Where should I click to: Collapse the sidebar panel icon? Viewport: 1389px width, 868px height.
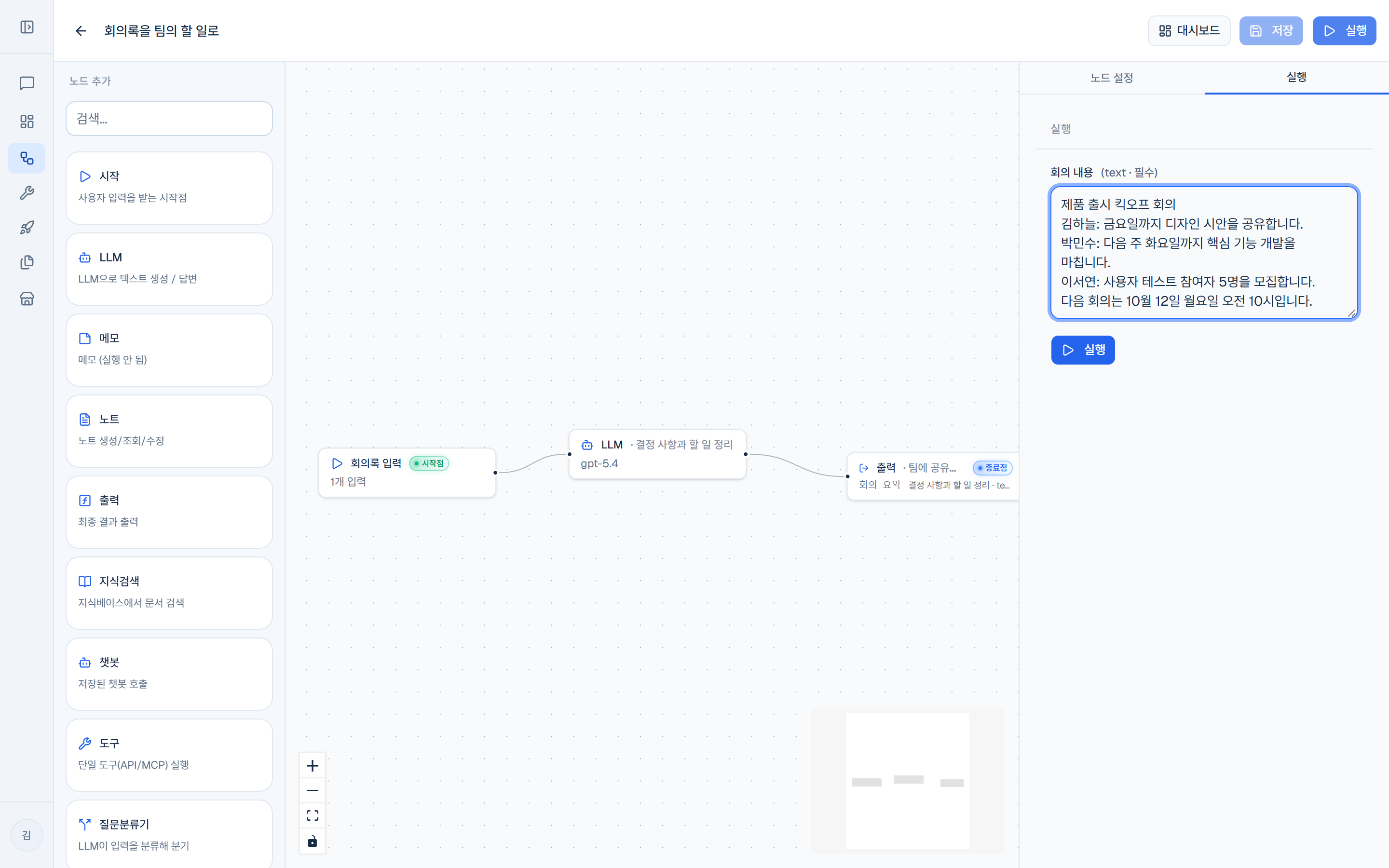click(x=27, y=27)
